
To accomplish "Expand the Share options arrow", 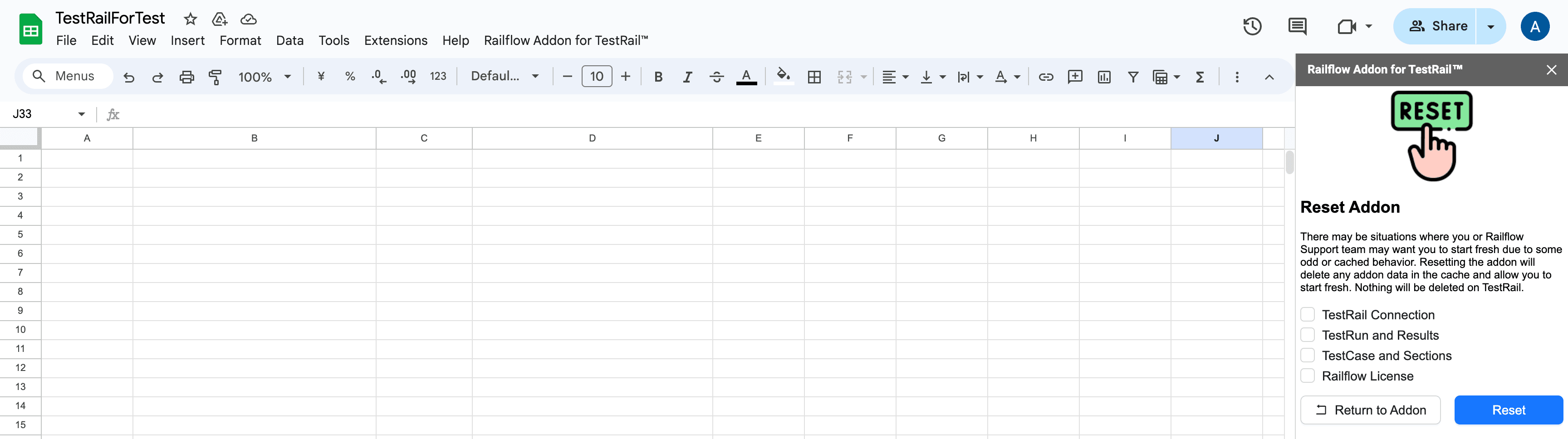I will coord(1491,26).
